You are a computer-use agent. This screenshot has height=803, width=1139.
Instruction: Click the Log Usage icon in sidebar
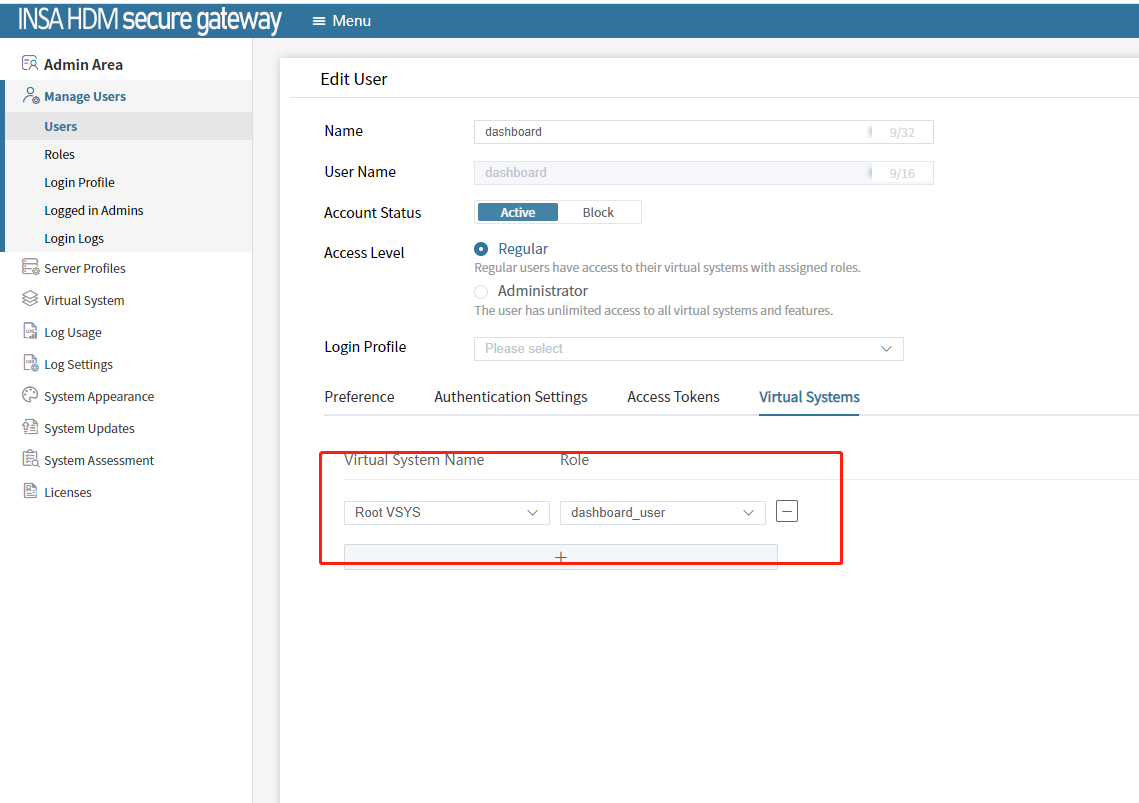tap(30, 332)
